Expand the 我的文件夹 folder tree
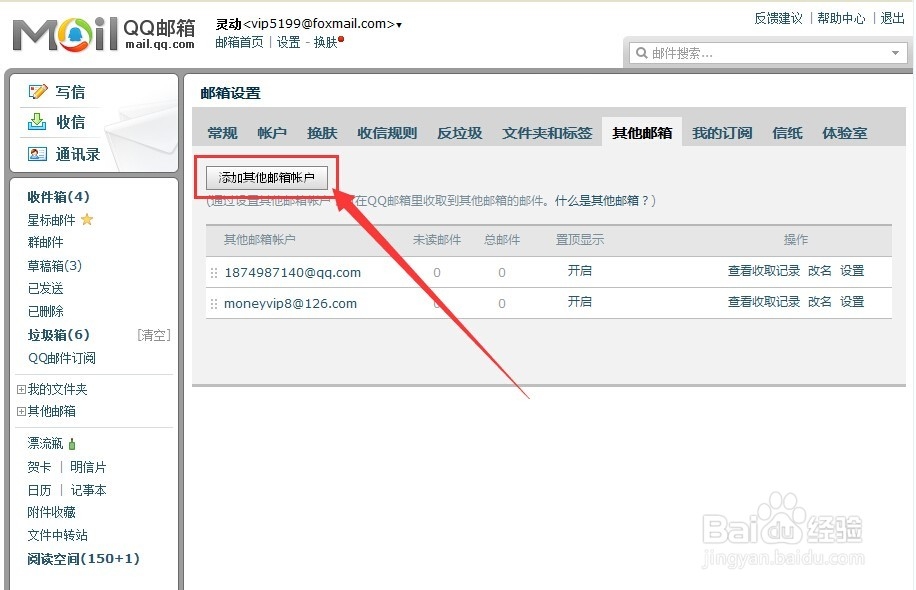The image size is (916, 590). (20, 389)
